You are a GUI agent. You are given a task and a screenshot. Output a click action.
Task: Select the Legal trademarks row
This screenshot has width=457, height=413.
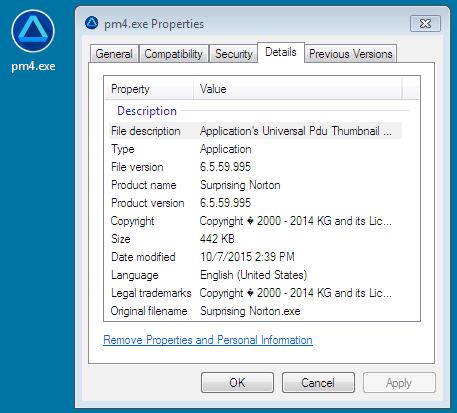click(255, 293)
